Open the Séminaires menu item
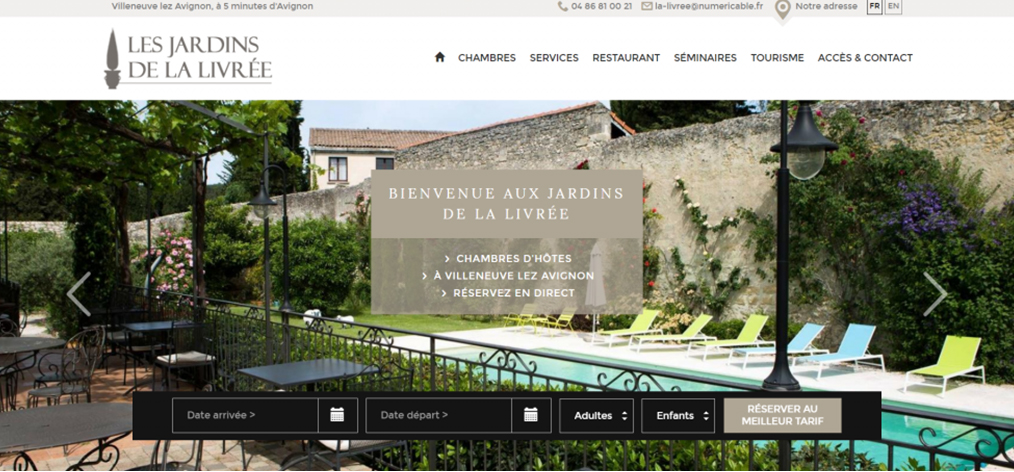 (x=705, y=58)
